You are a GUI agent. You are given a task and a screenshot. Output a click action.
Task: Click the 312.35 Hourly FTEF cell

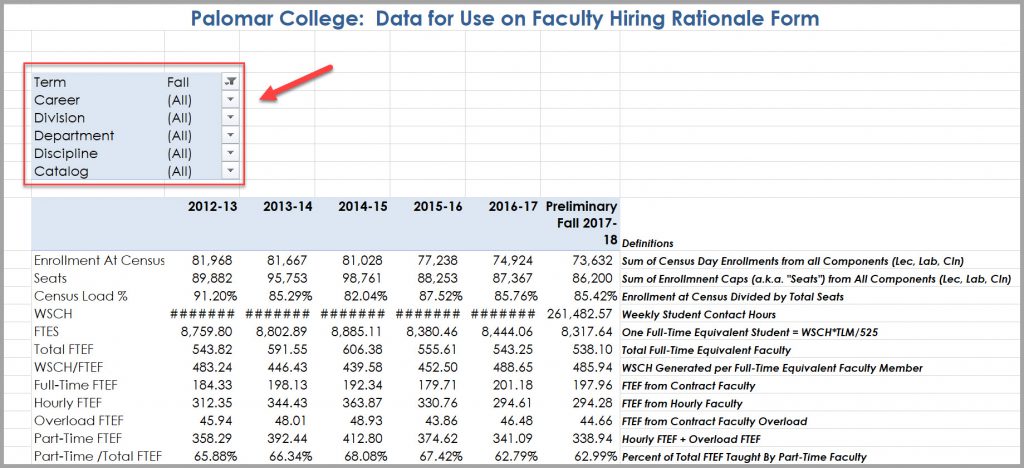[x=214, y=403]
